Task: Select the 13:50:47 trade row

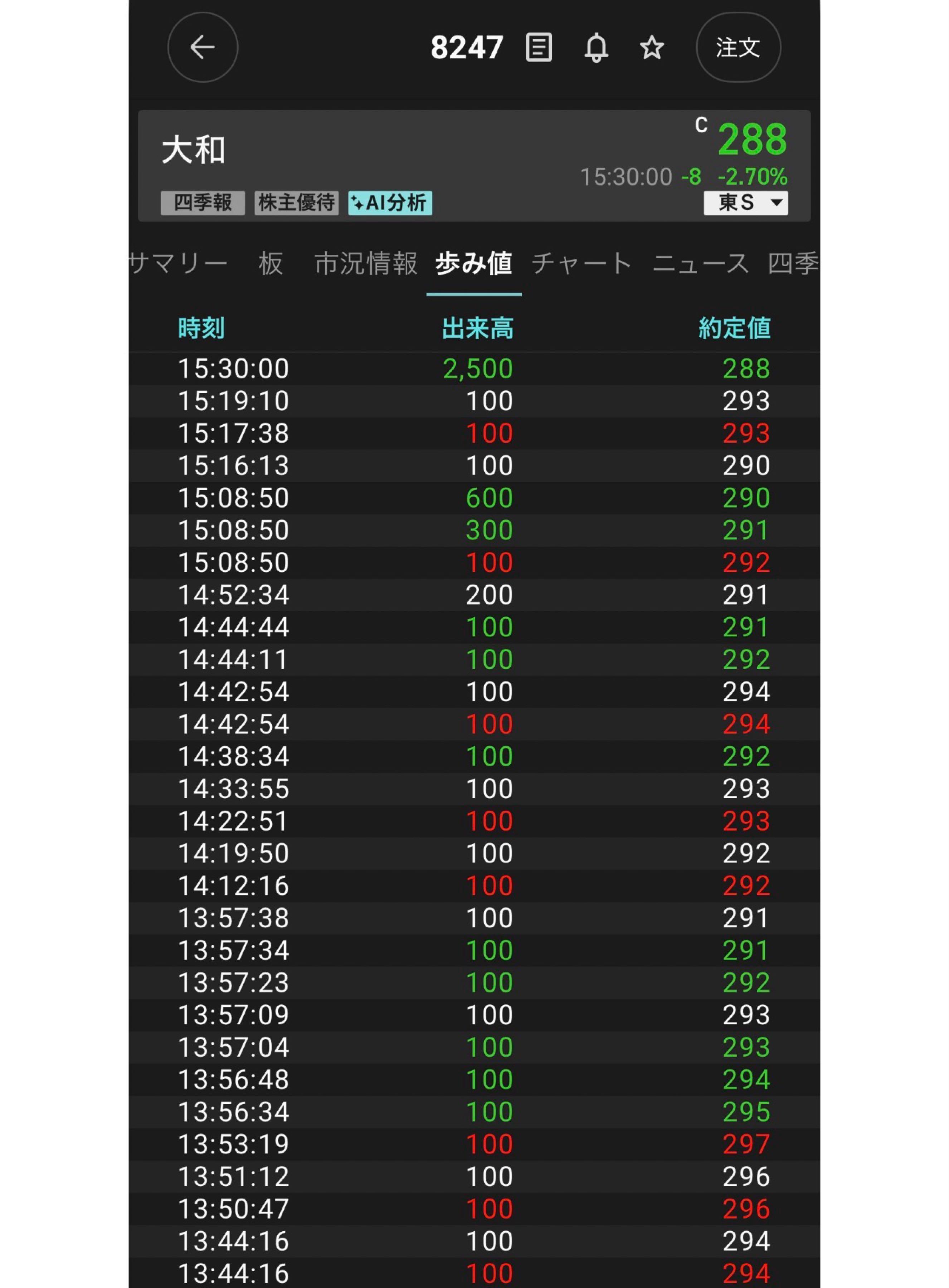Action: tap(474, 1209)
